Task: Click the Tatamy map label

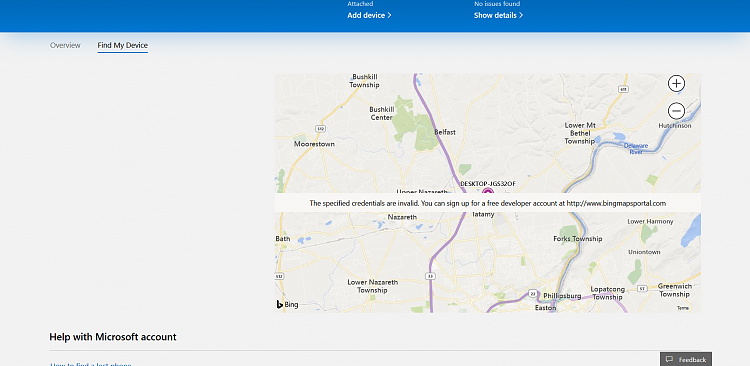Action: point(483,214)
